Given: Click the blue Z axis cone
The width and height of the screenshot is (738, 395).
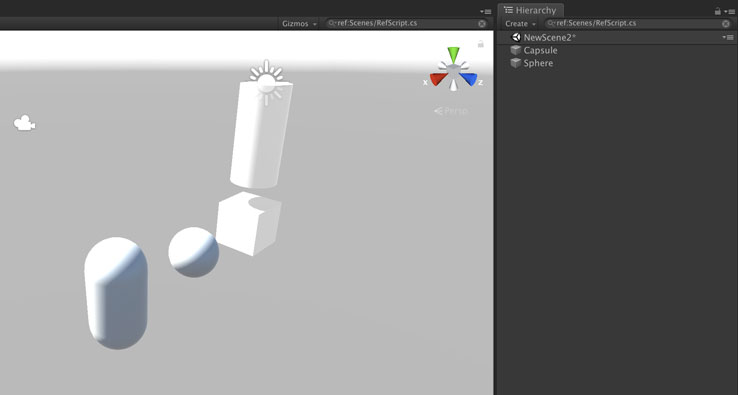Looking at the screenshot, I should click(469, 79).
